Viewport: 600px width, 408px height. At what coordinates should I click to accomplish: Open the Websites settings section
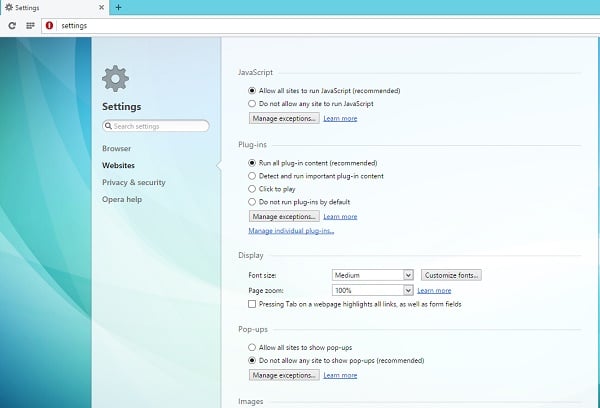pos(118,165)
